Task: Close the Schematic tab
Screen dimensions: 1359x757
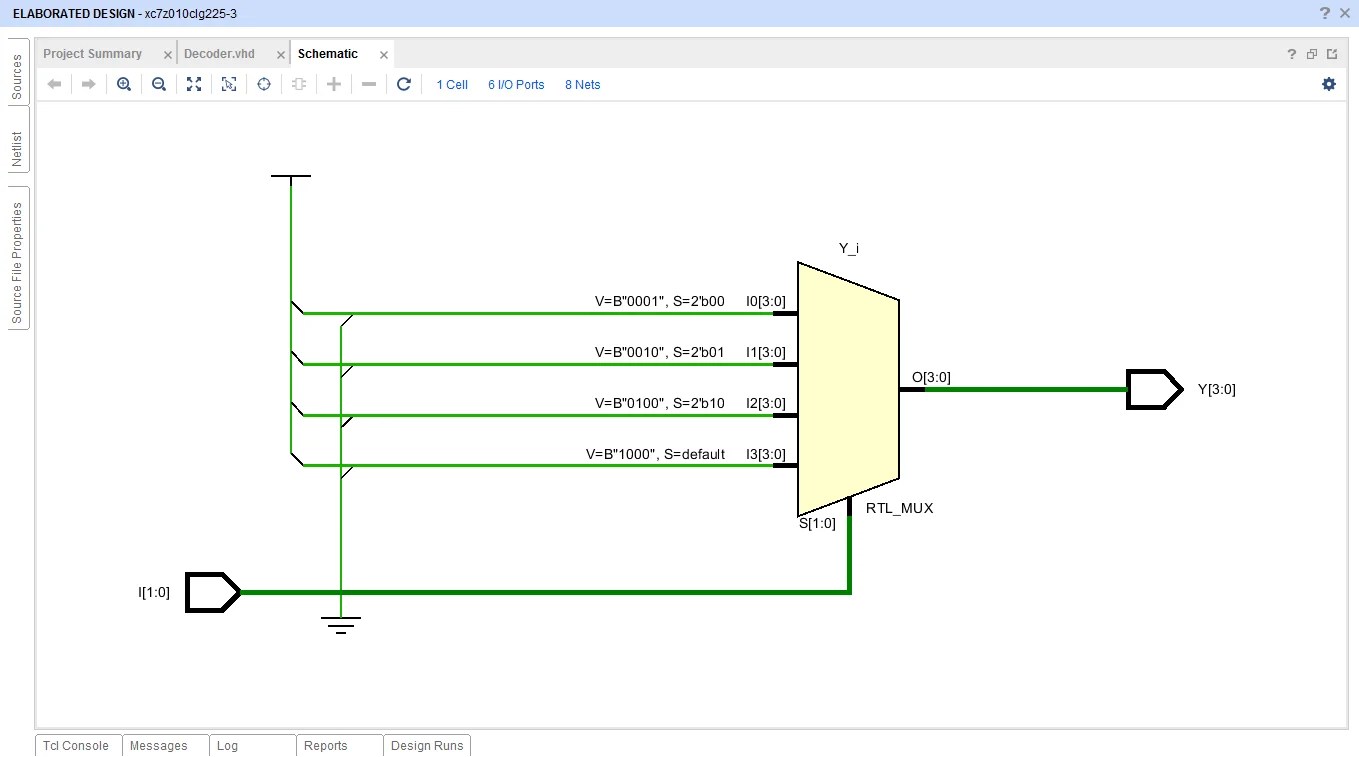Action: [384, 55]
